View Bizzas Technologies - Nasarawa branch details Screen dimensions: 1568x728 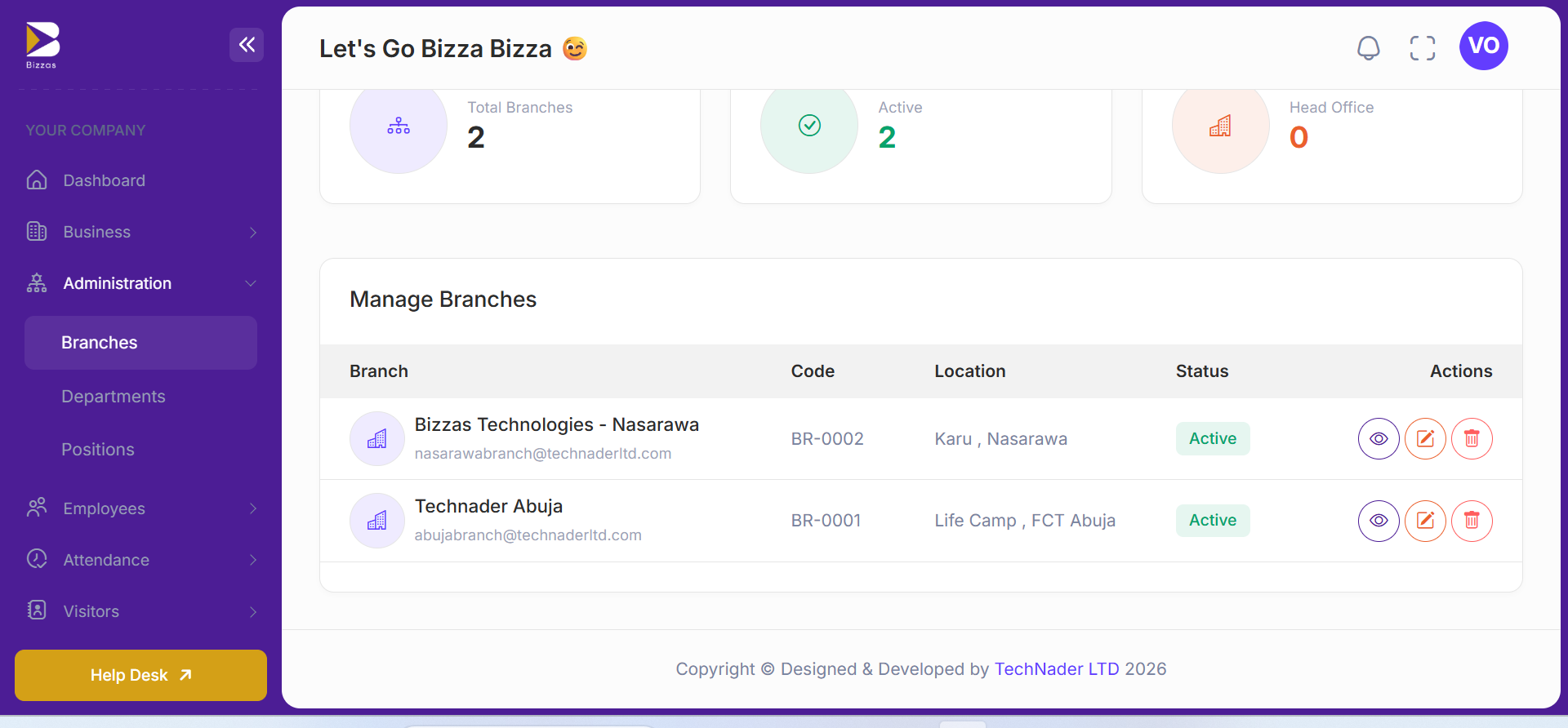click(1379, 439)
